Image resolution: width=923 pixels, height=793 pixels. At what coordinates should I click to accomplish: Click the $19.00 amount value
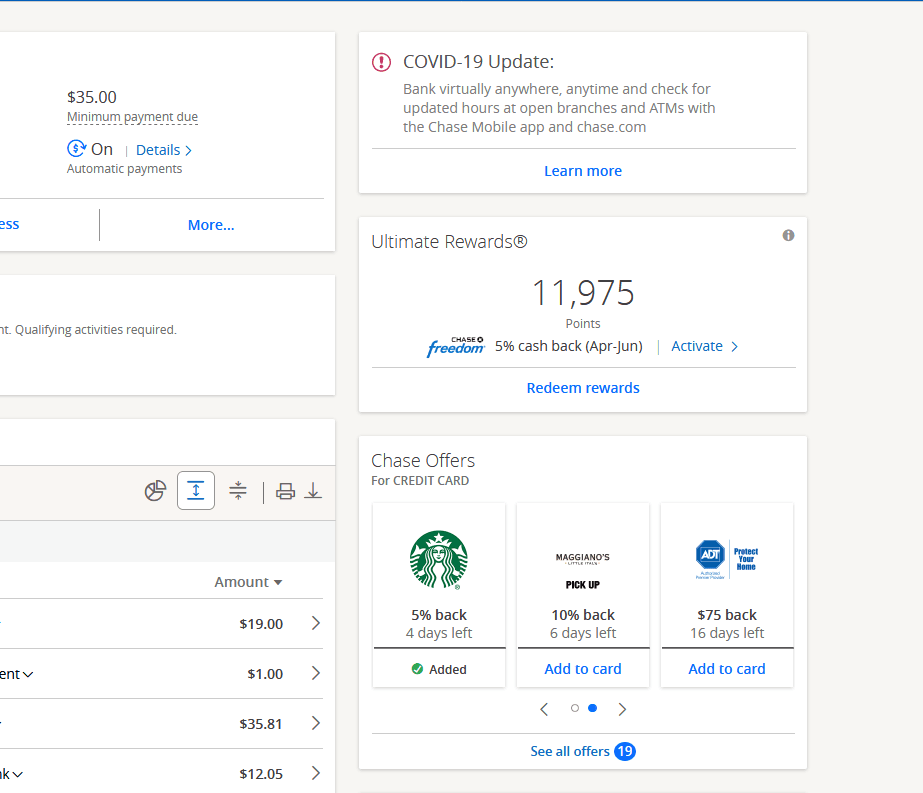pyautogui.click(x=261, y=624)
